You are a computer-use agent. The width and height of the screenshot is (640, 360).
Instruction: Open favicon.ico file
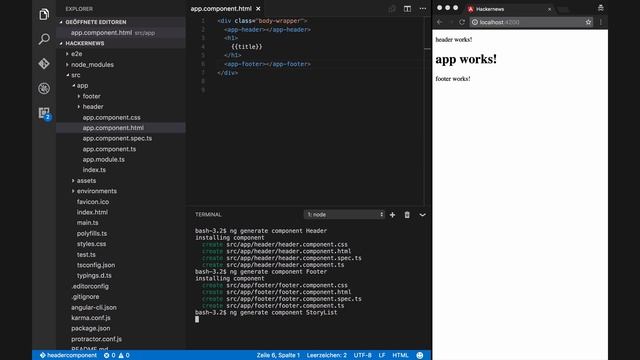(x=93, y=202)
